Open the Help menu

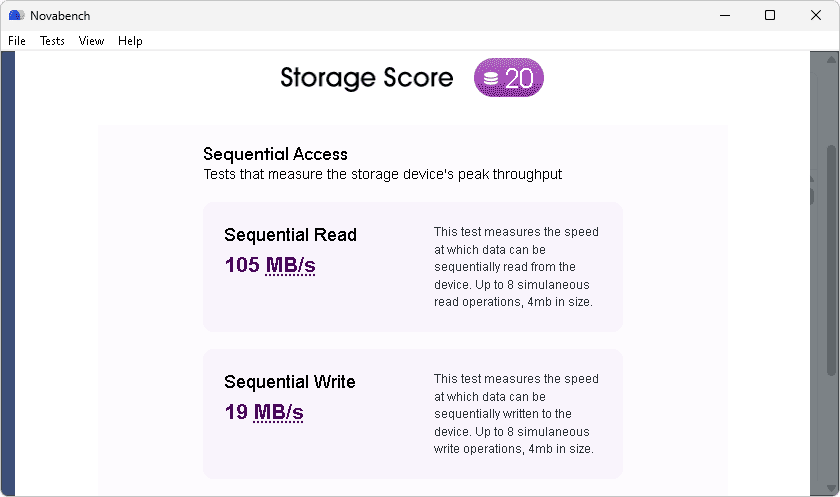coord(130,41)
